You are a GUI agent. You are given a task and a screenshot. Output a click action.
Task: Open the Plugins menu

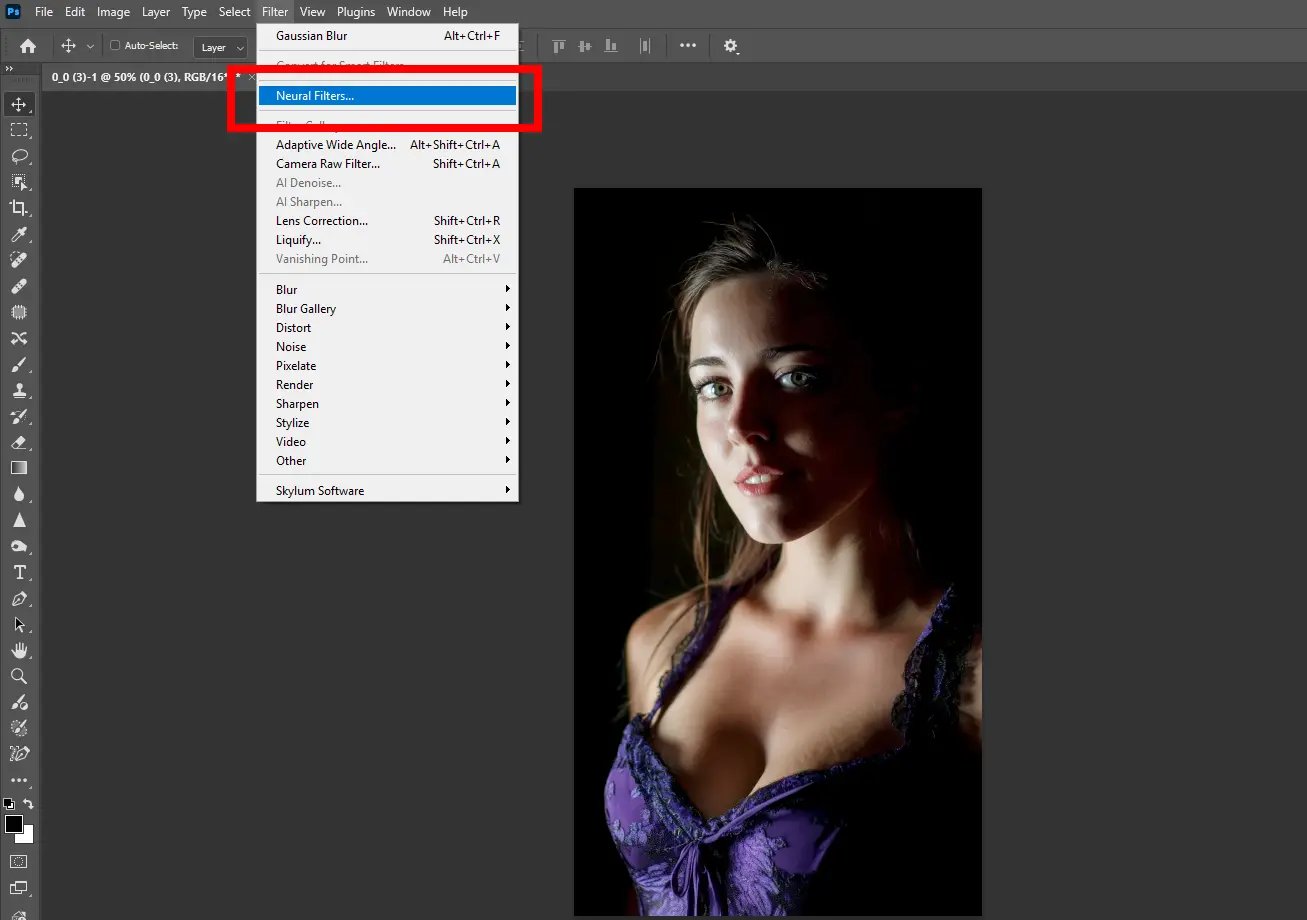356,12
